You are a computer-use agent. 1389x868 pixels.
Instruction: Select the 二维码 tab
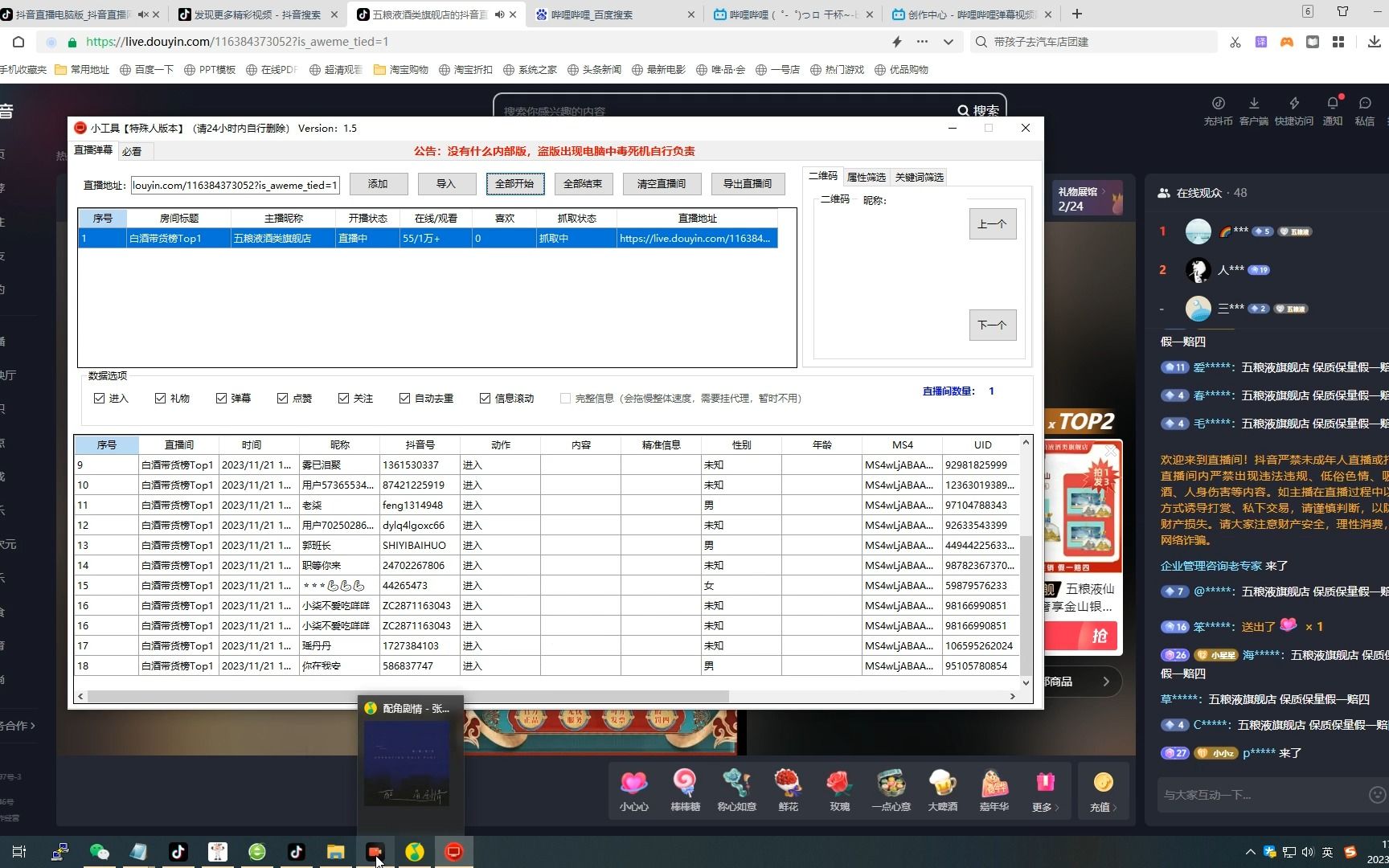point(822,176)
